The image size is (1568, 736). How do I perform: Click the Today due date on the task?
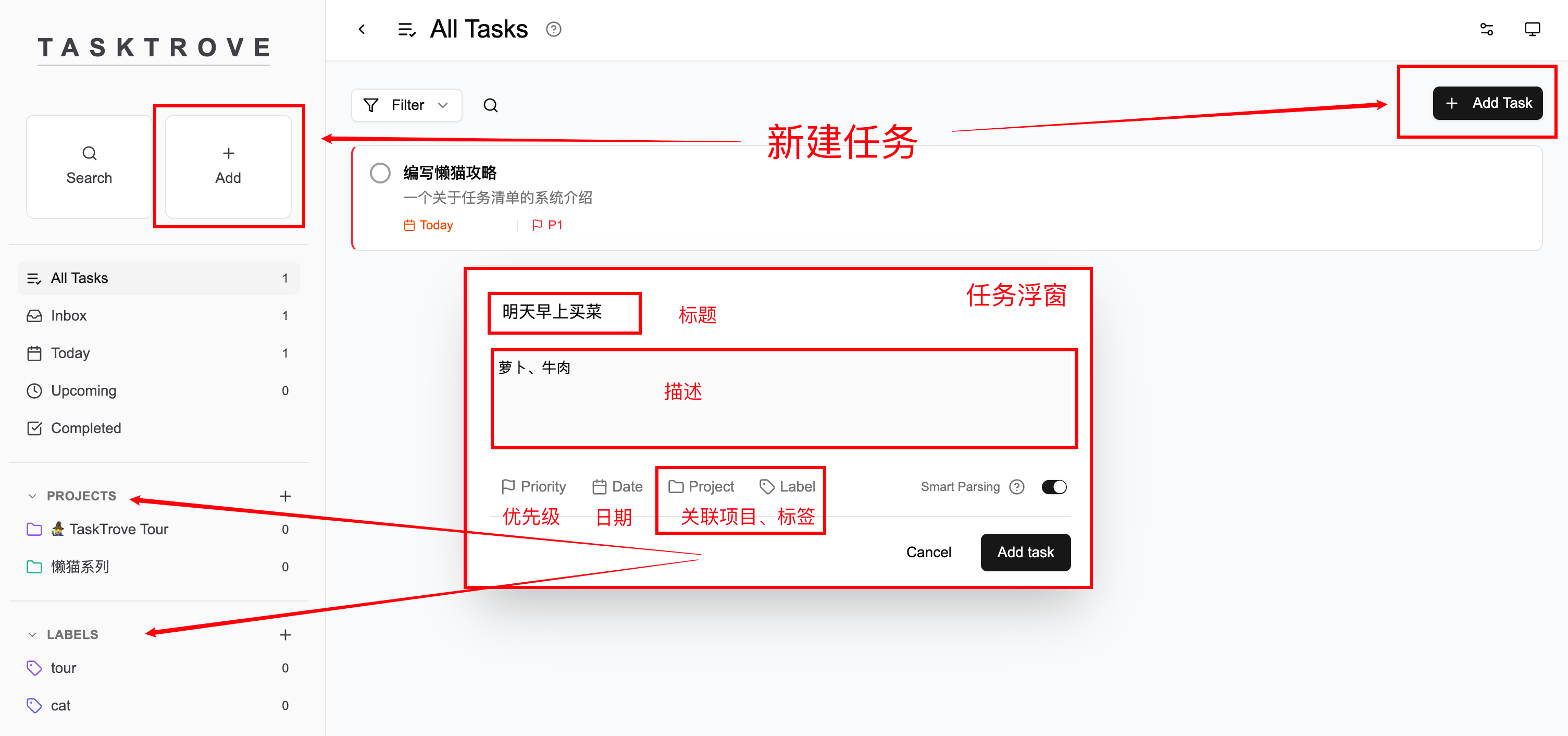[x=429, y=225]
